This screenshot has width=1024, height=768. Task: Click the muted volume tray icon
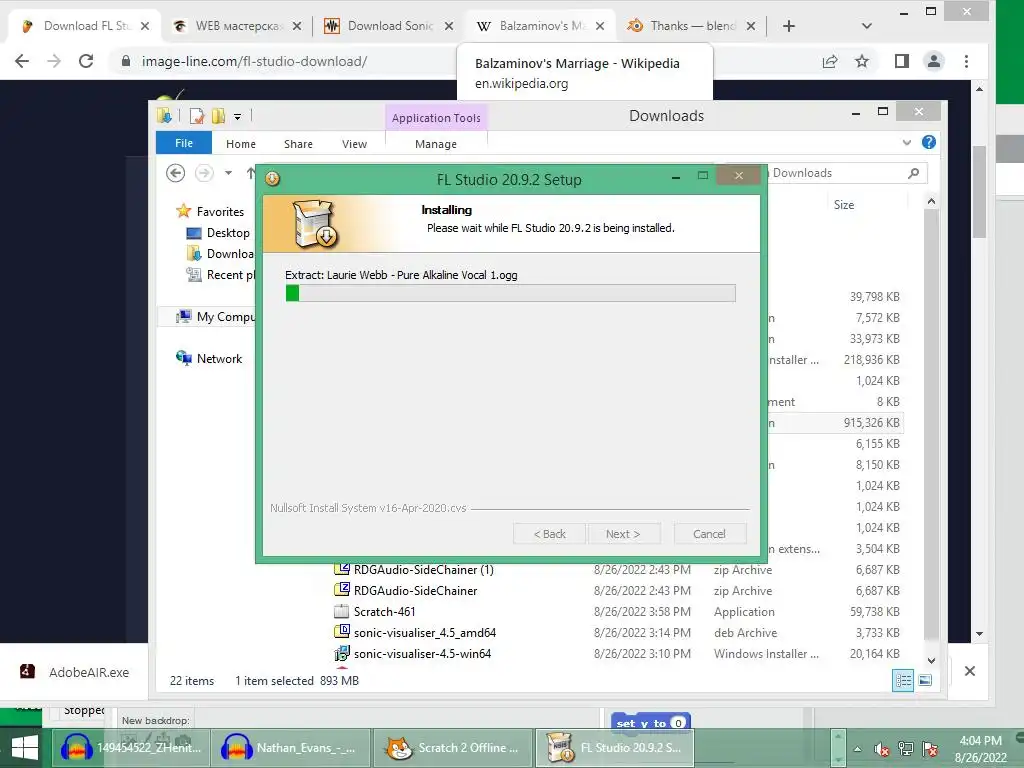pos(881,749)
